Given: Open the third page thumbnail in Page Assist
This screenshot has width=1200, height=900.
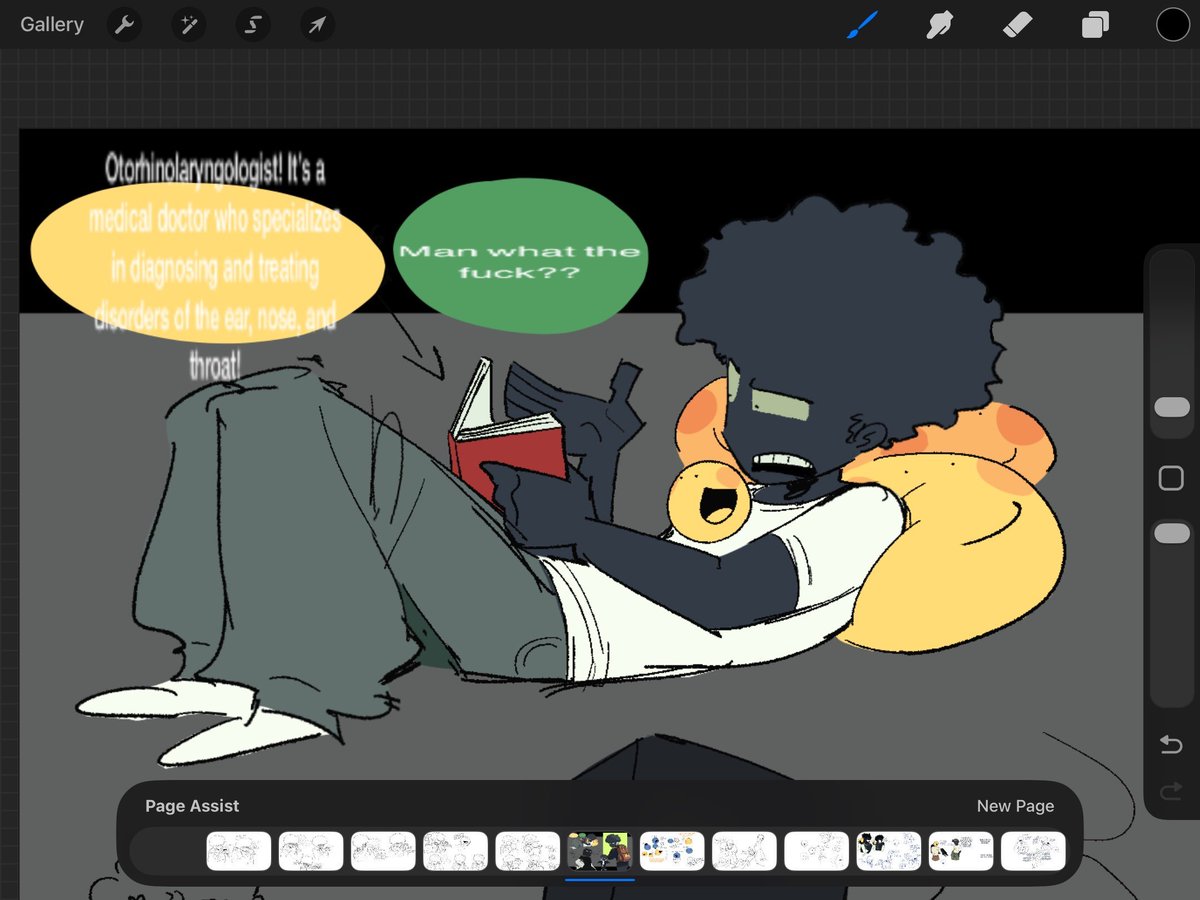Looking at the screenshot, I should (383, 851).
